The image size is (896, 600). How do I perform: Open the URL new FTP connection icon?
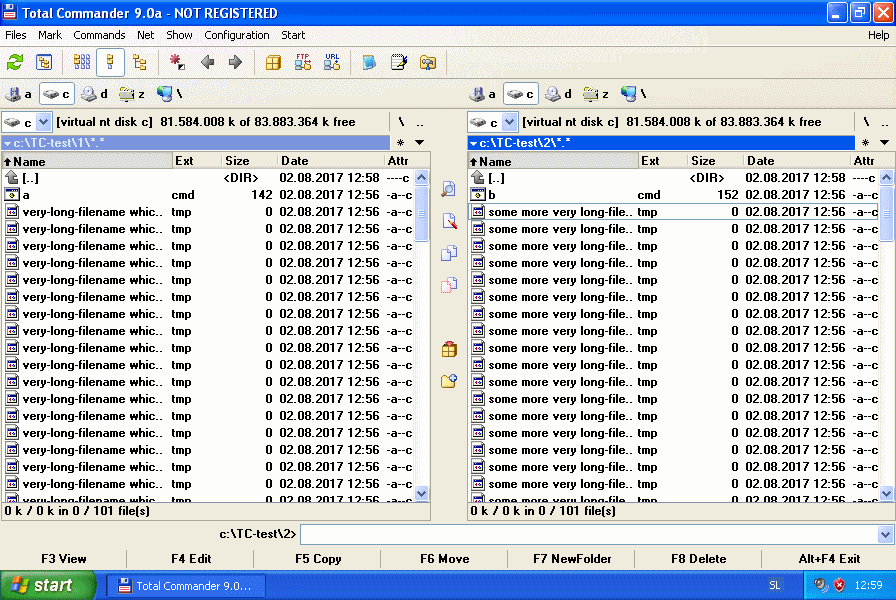(332, 62)
